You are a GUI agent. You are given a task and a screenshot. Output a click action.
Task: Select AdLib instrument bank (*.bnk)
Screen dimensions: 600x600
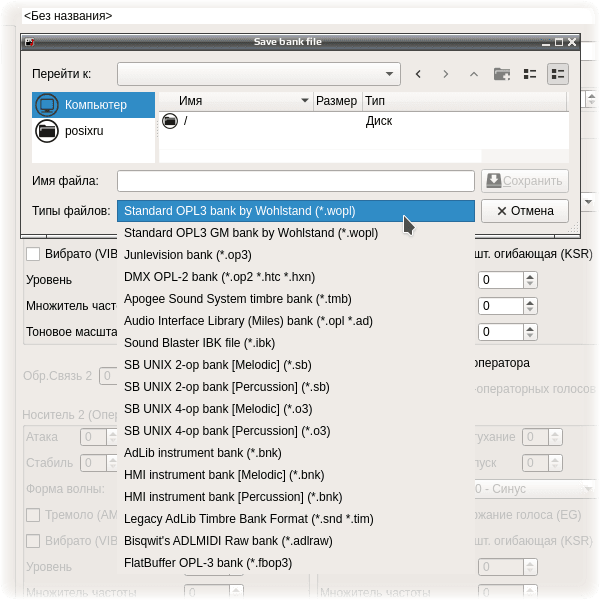(296, 453)
